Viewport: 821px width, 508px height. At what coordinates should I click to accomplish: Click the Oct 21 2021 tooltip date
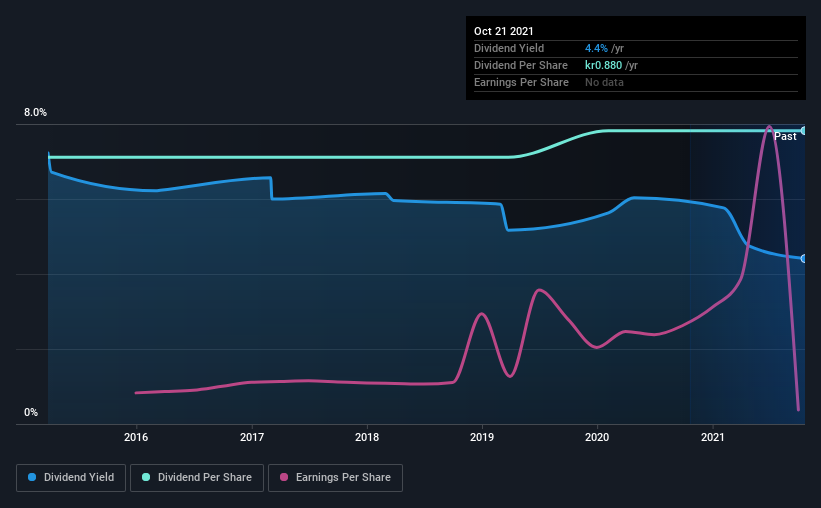point(504,31)
